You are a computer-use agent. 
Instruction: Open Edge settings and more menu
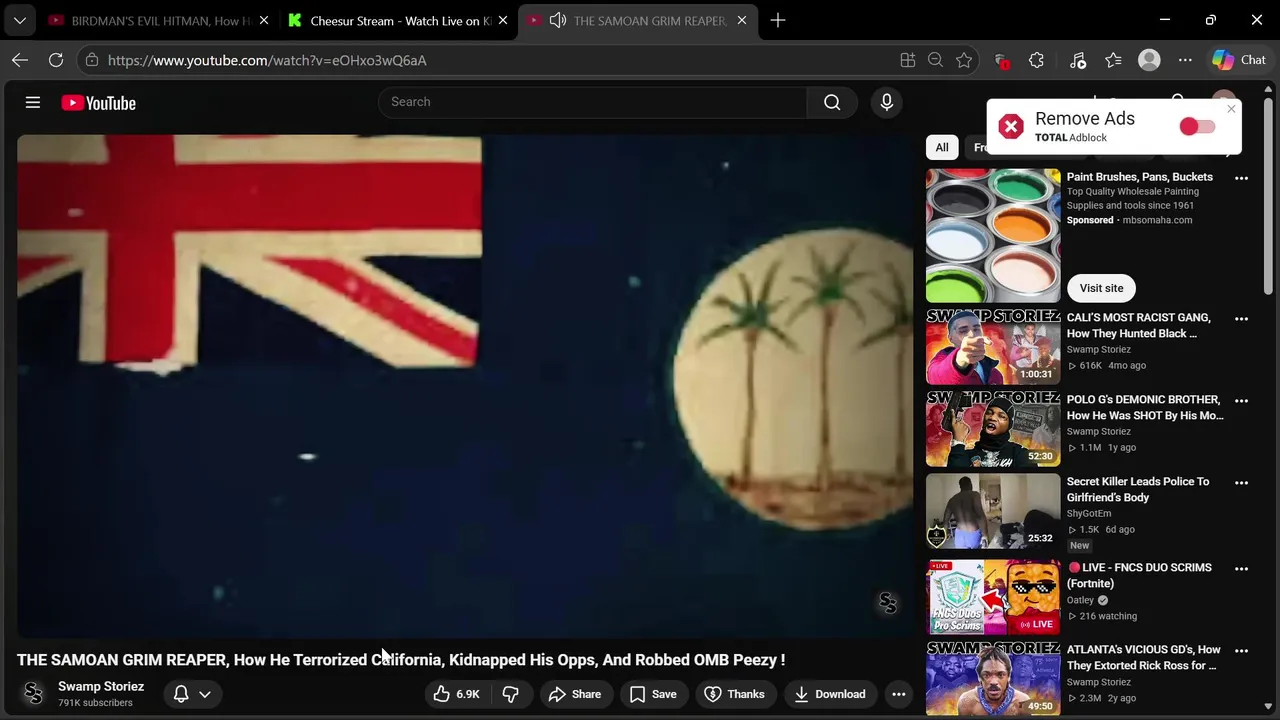click(x=1185, y=60)
